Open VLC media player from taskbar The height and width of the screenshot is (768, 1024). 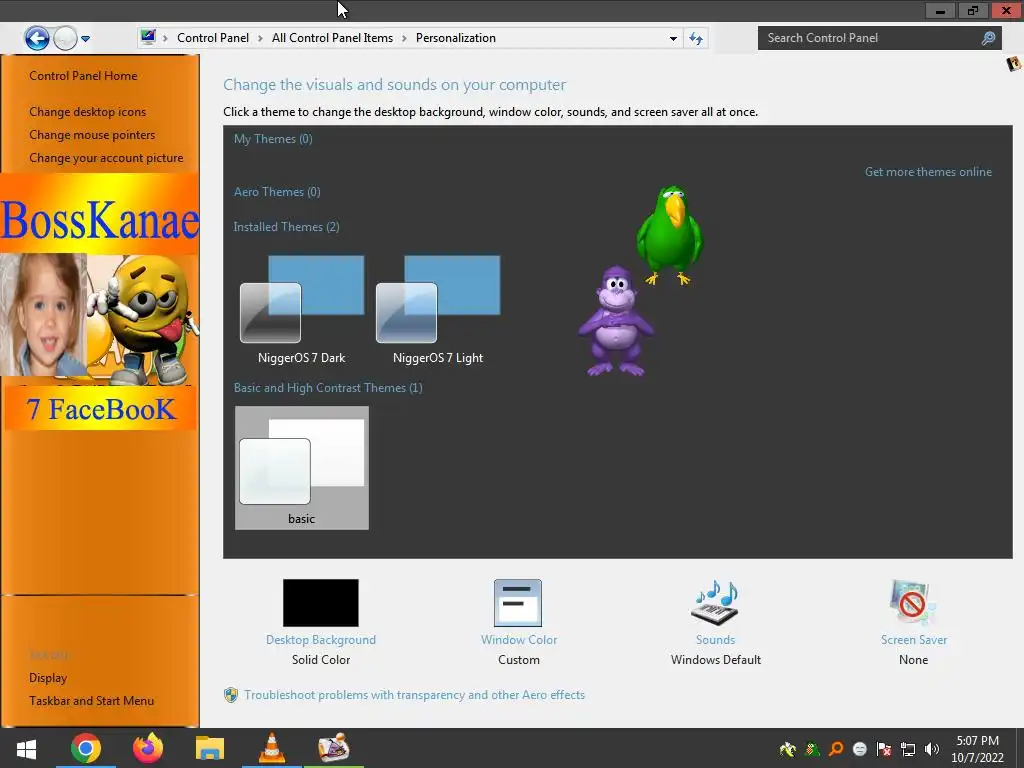[272, 748]
